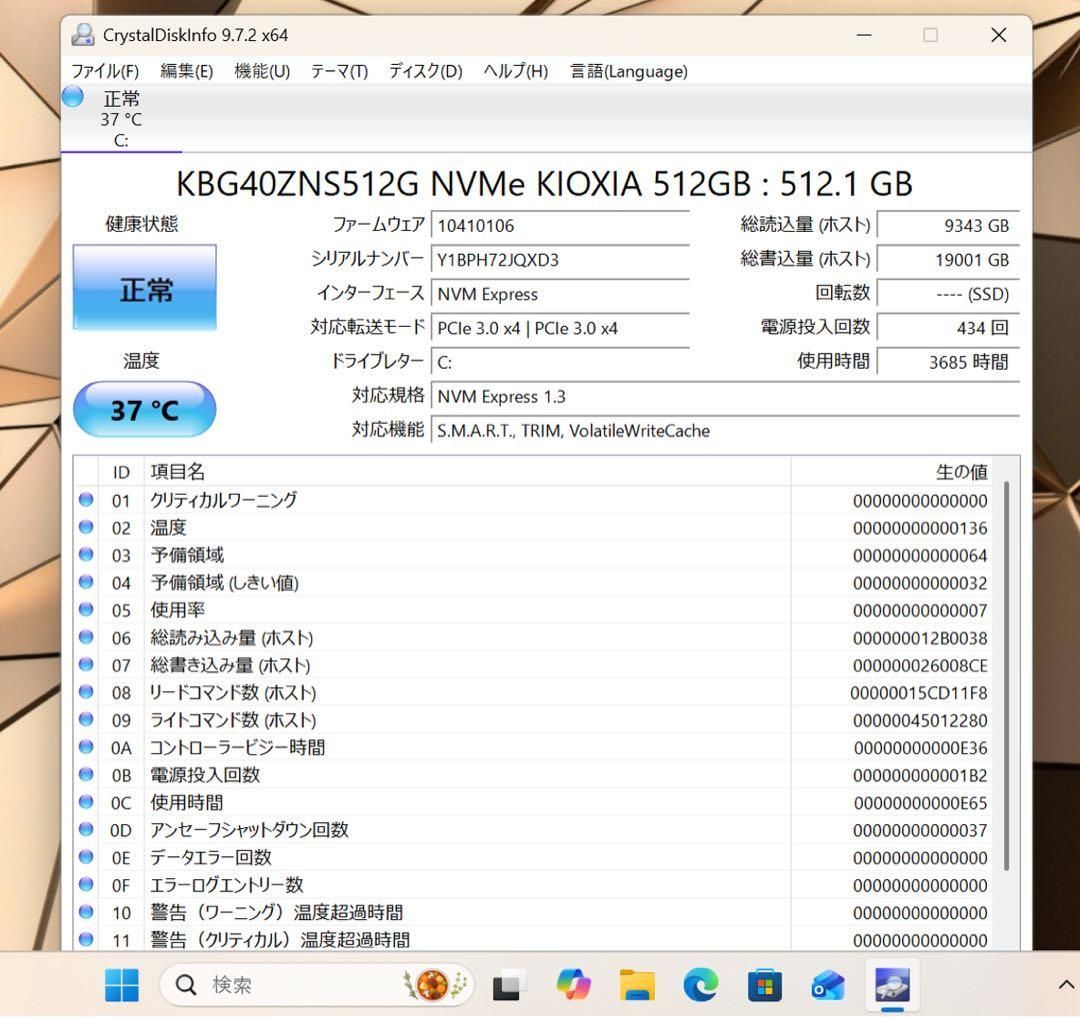The image size is (1080, 1017).
Task: Launch Microsoft Edge from the taskbar
Action: [700, 985]
